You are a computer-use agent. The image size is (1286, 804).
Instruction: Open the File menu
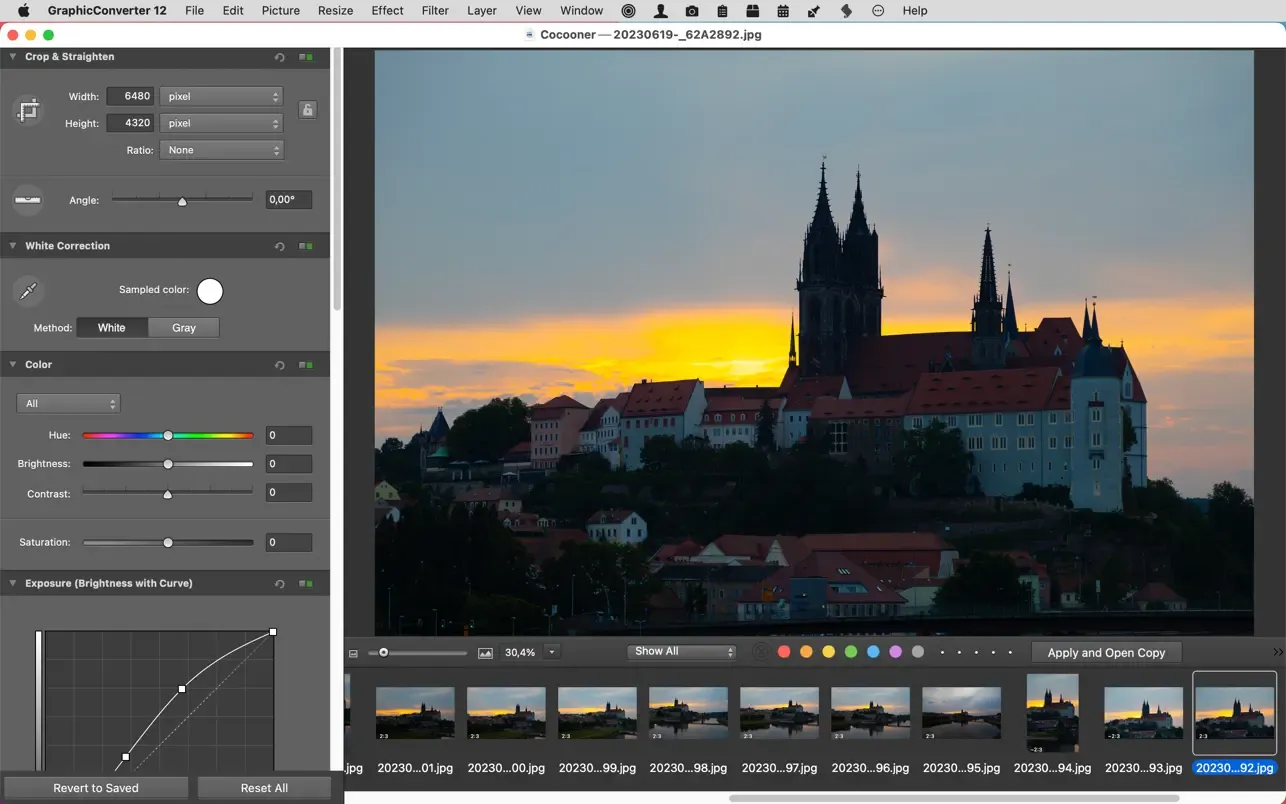click(194, 11)
